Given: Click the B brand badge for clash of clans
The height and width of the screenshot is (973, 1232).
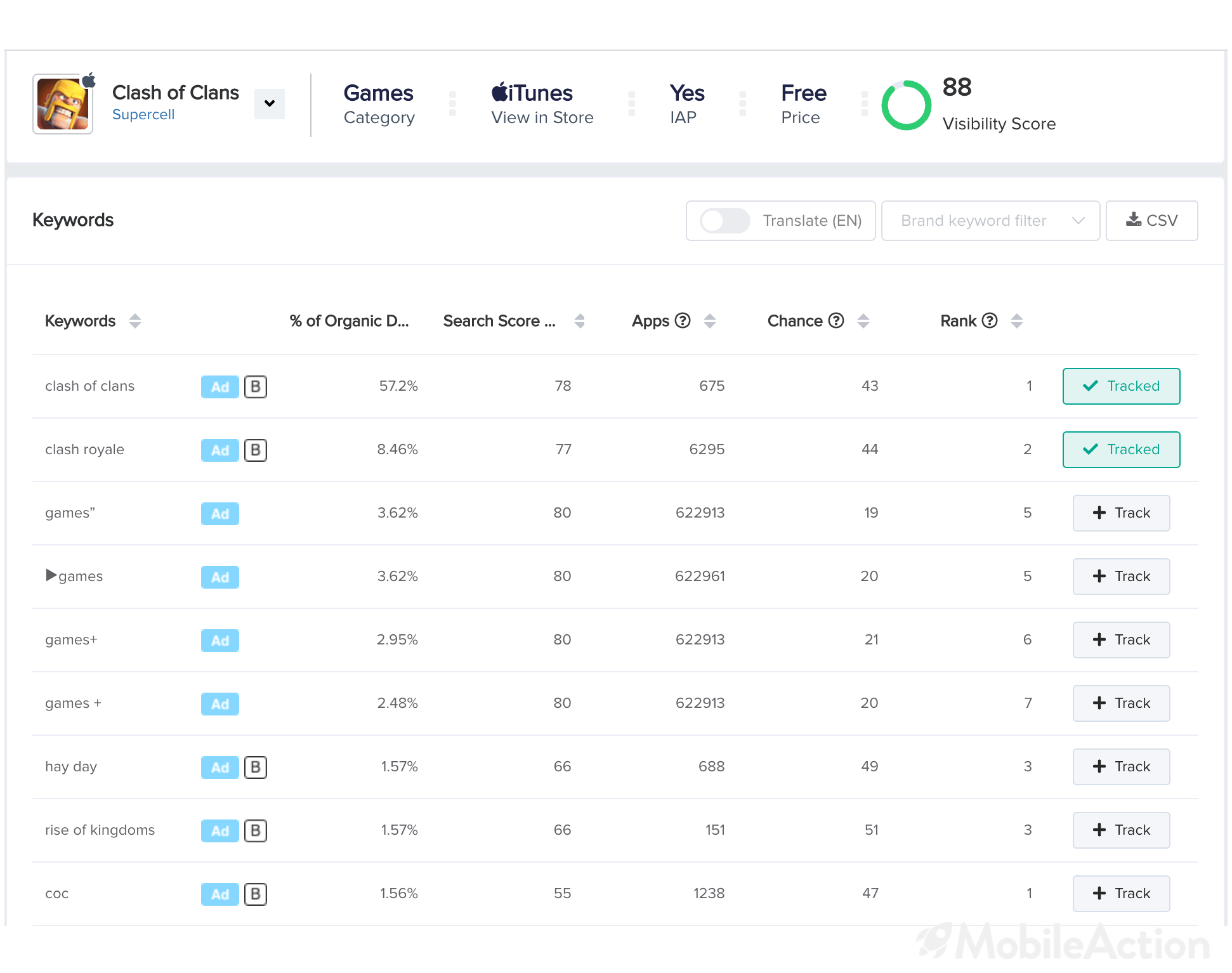Looking at the screenshot, I should tap(256, 386).
